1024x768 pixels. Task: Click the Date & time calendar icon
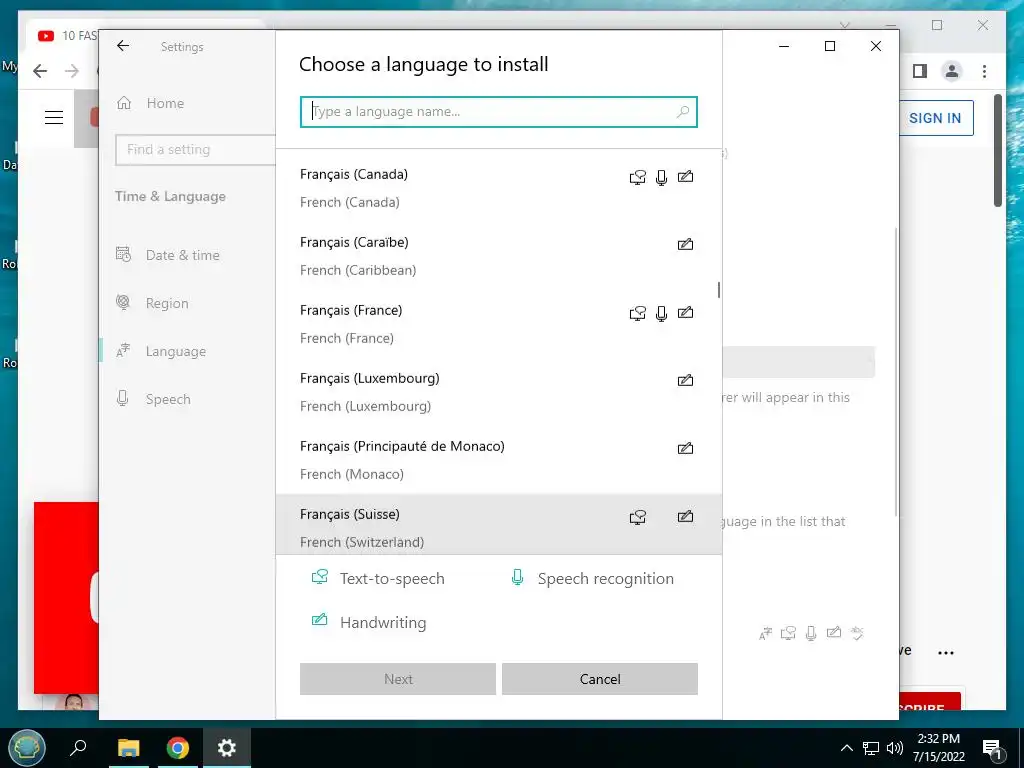tap(123, 254)
